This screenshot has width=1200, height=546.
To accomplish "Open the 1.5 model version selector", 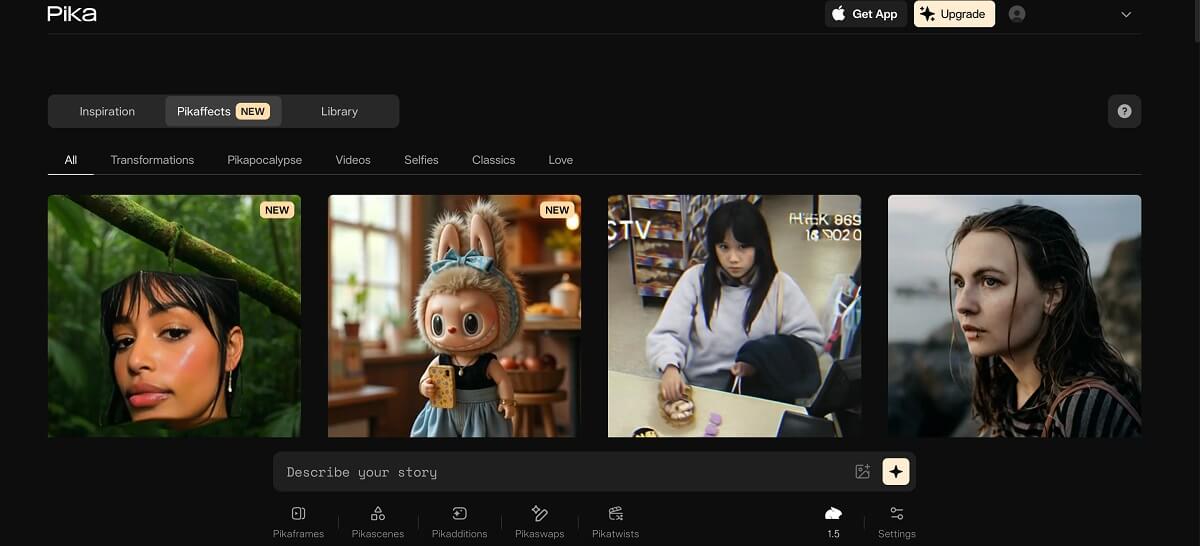I will pyautogui.click(x=833, y=521).
